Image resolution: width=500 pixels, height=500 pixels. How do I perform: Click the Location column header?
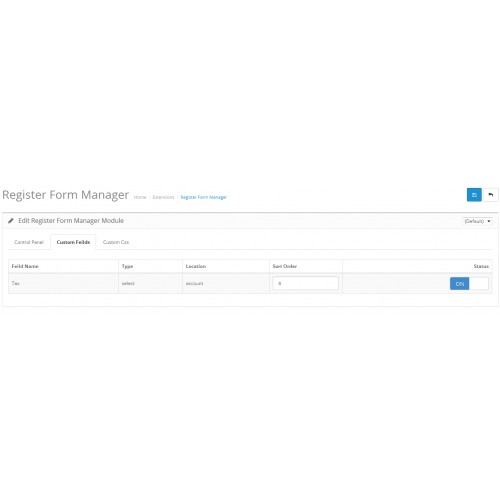(x=196, y=266)
